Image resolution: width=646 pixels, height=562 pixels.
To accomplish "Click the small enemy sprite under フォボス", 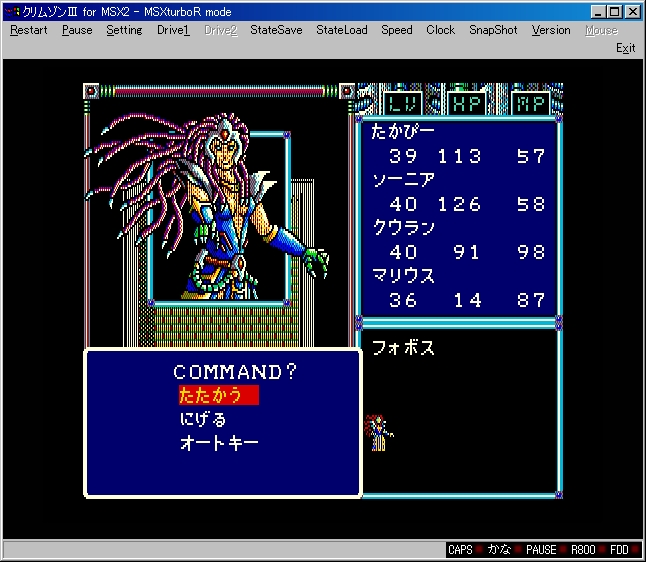I will [x=379, y=432].
